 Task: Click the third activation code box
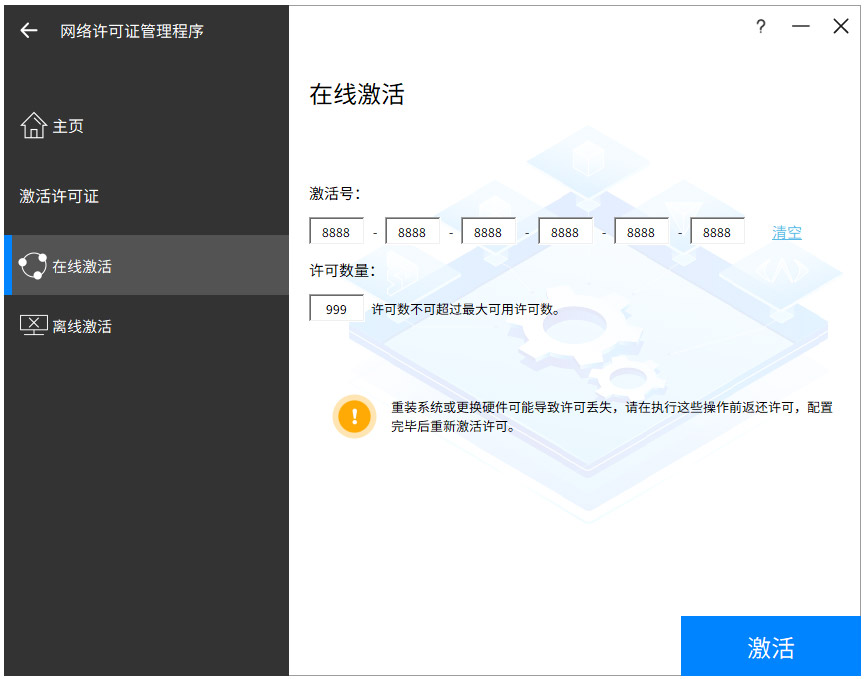coord(488,231)
